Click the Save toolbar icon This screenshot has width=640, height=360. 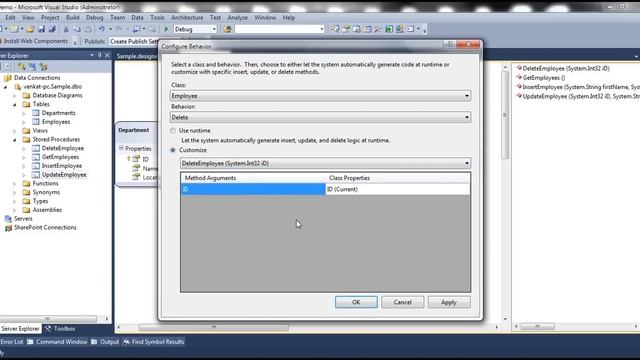(41, 29)
